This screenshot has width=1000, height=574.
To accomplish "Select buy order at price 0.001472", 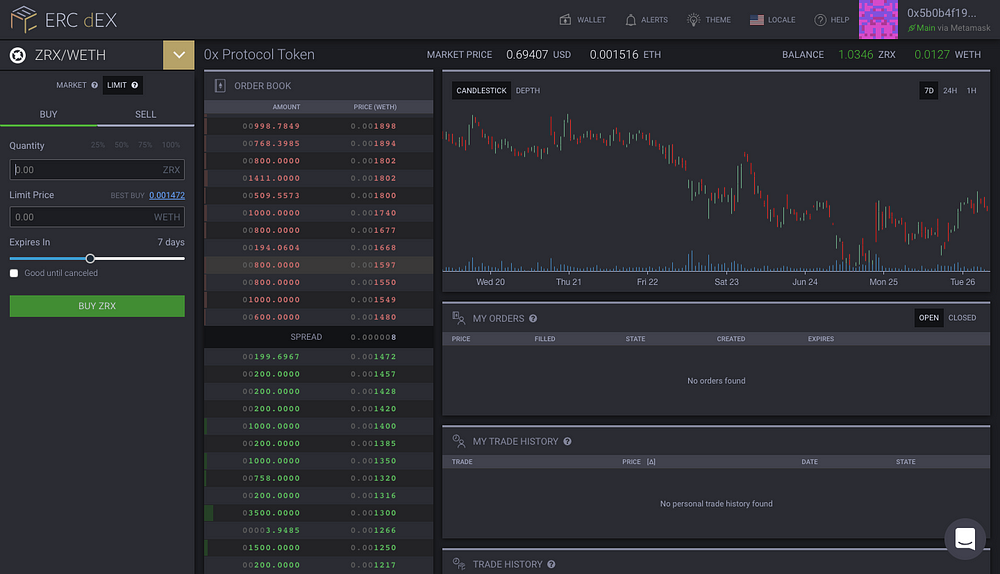I will [318, 357].
